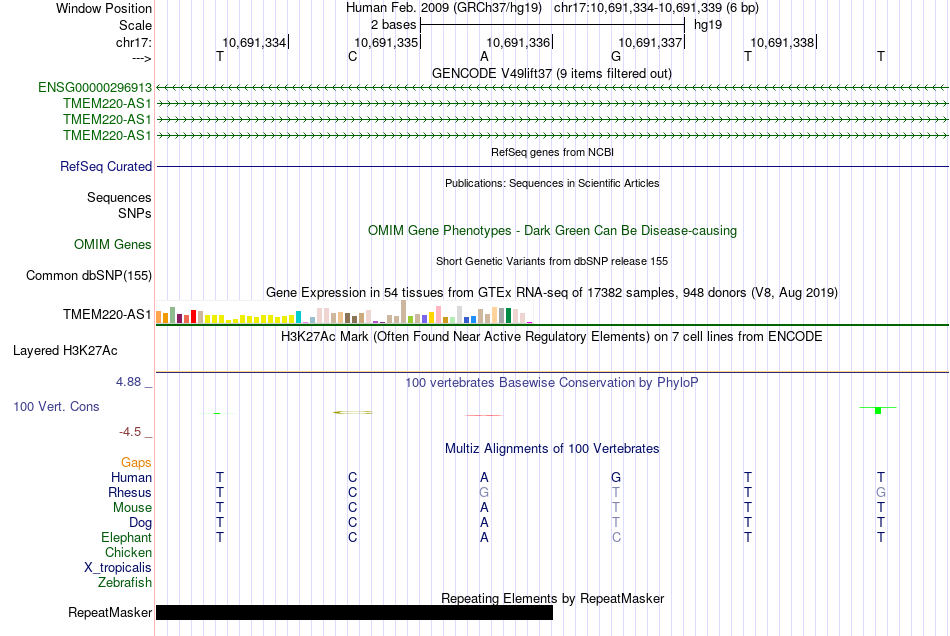950x636 pixels.
Task: Click the Human Feb. 2009 (GRCh37/hg19) assembly text
Action: [x=443, y=8]
